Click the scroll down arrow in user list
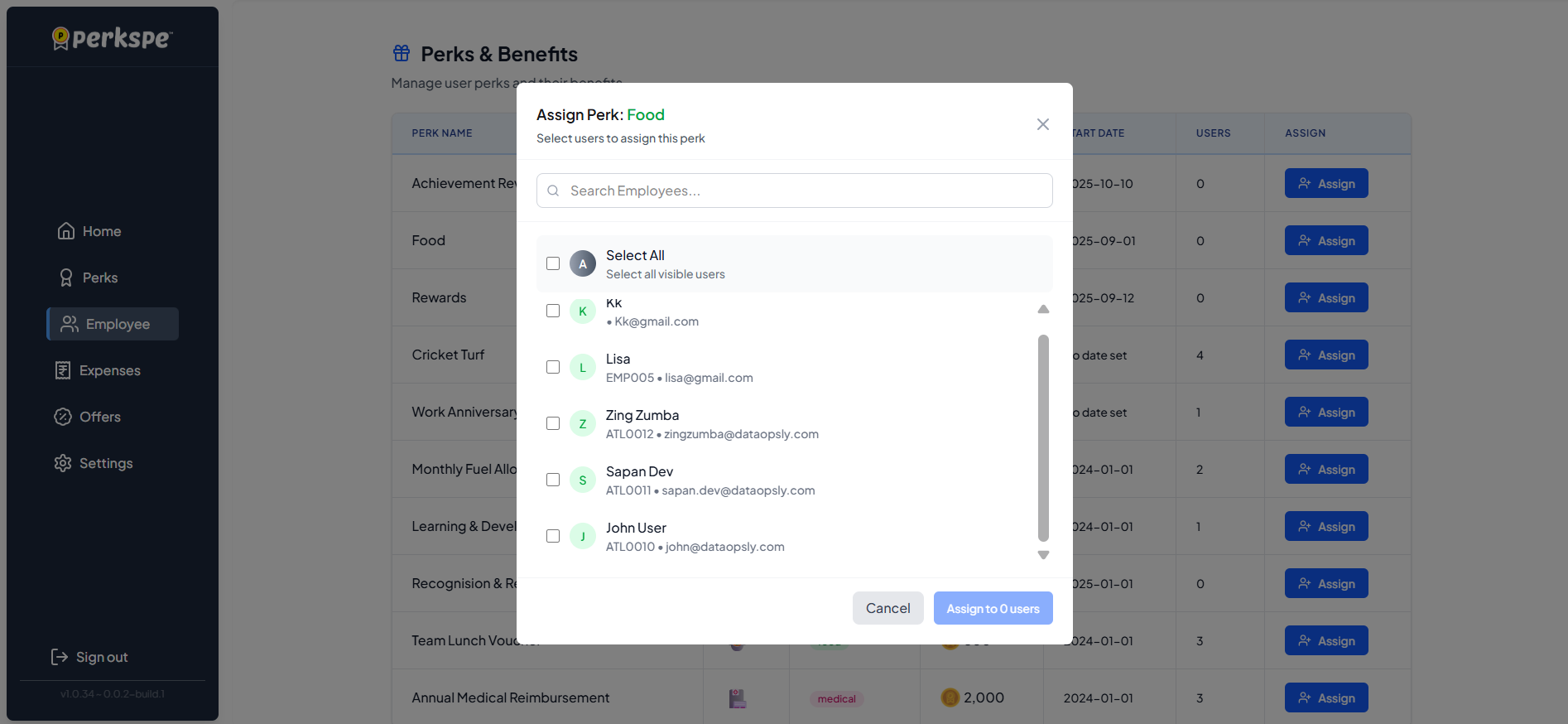 click(1043, 555)
